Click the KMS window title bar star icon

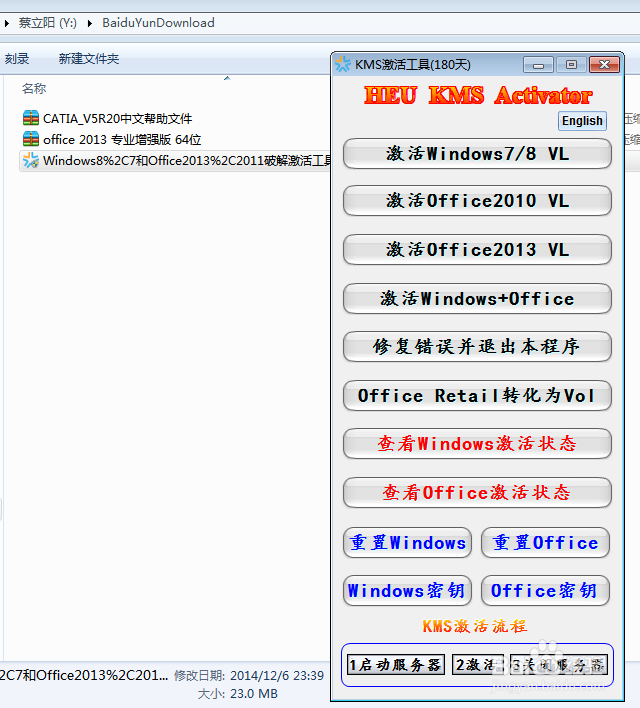point(343,65)
